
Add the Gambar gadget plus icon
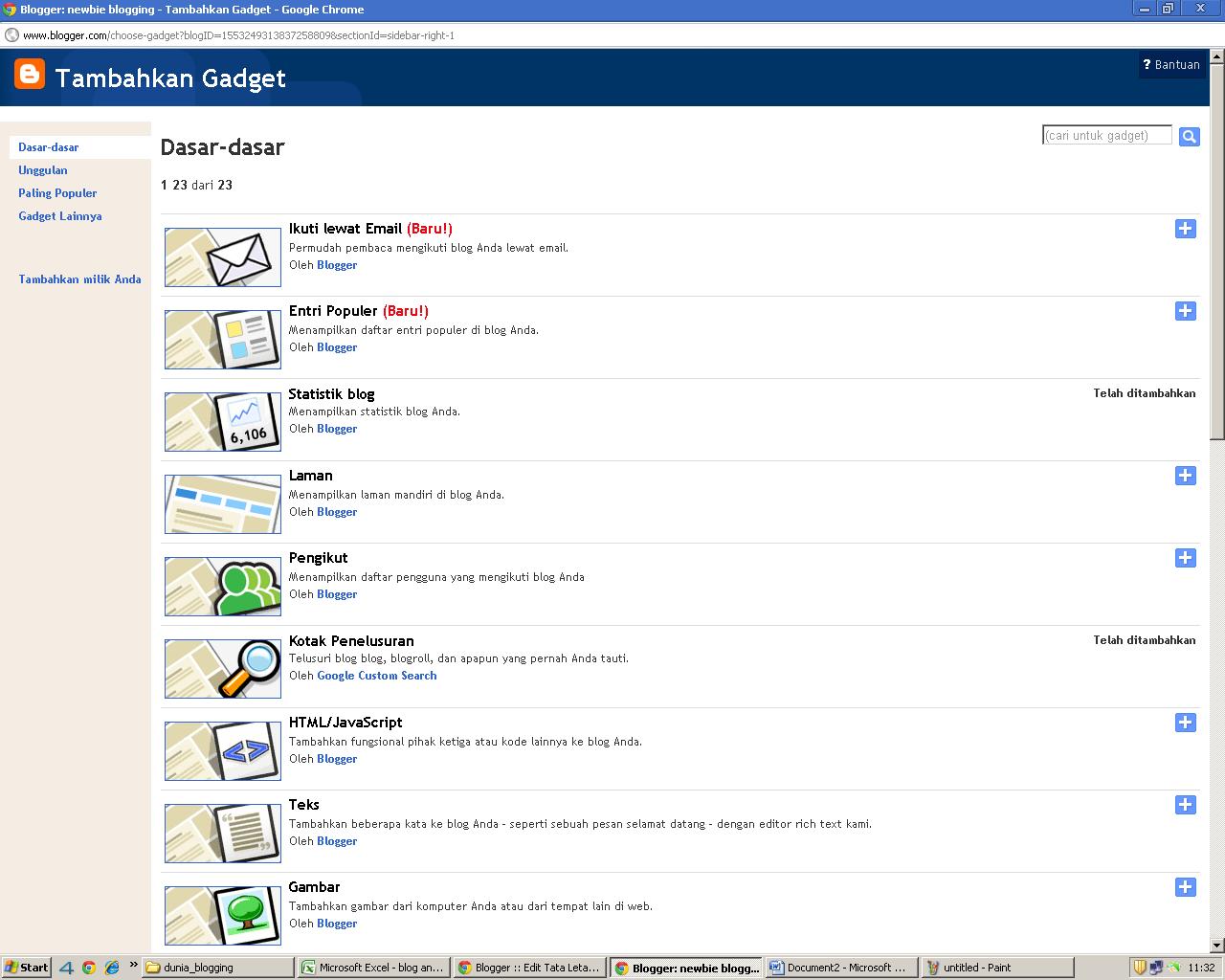coord(1185,887)
